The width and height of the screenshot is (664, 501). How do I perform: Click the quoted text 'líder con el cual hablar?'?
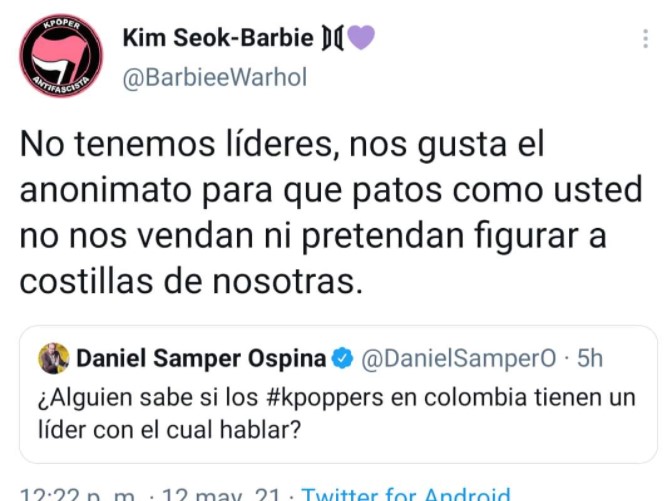169,430
